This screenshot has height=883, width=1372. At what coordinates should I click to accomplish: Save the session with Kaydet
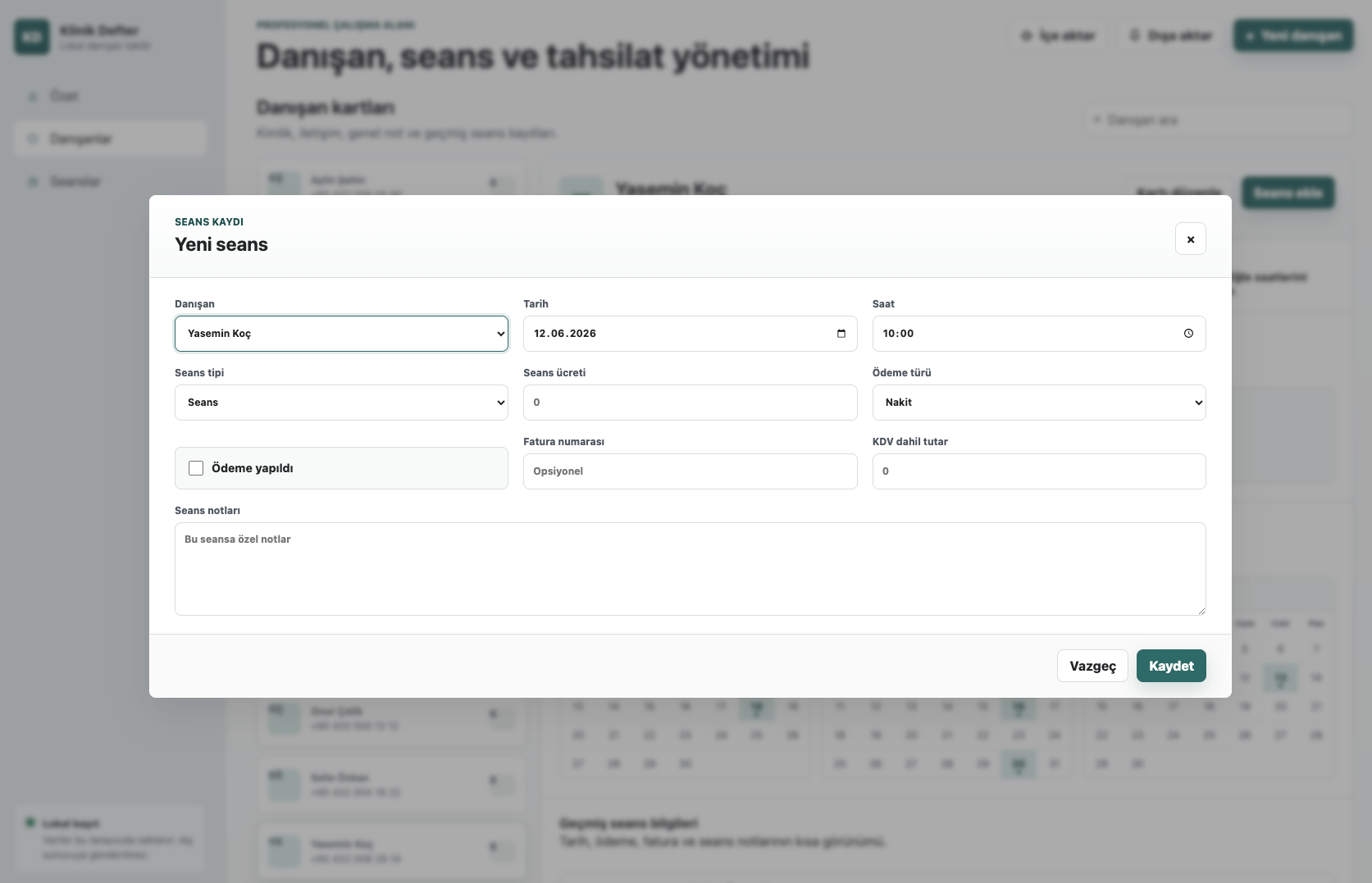click(1171, 666)
